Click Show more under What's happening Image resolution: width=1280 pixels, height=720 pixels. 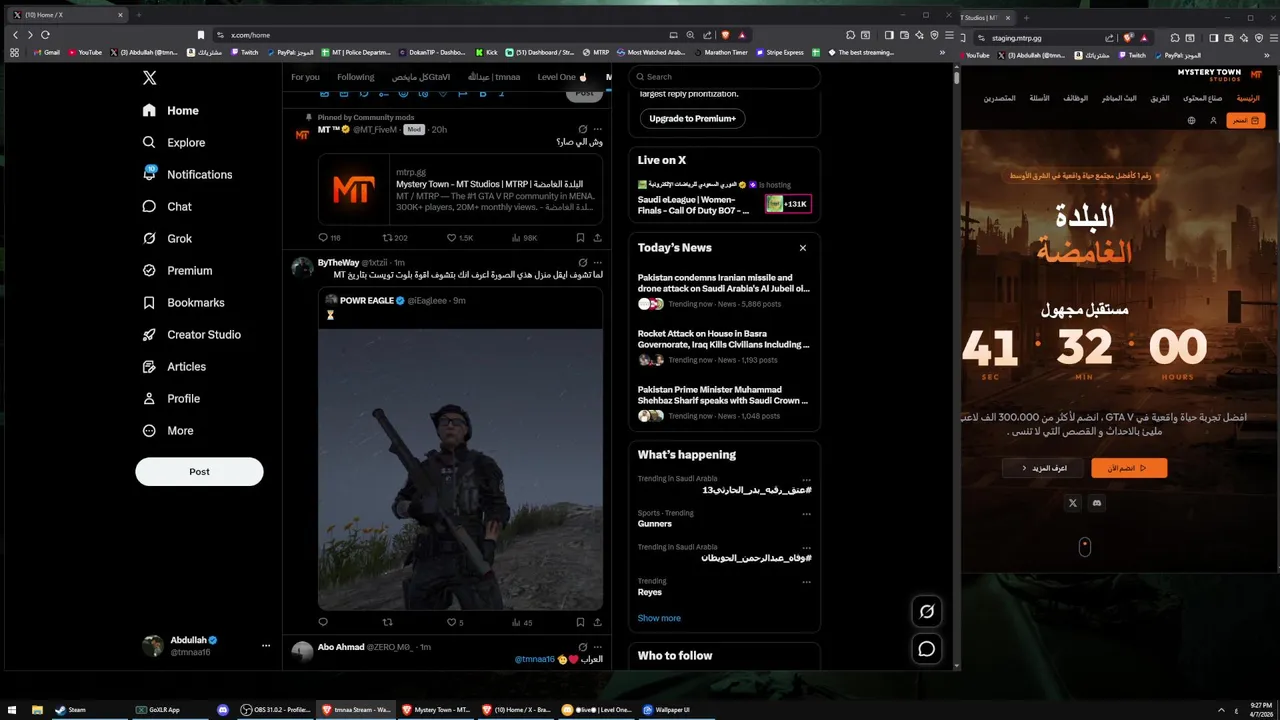click(x=659, y=618)
